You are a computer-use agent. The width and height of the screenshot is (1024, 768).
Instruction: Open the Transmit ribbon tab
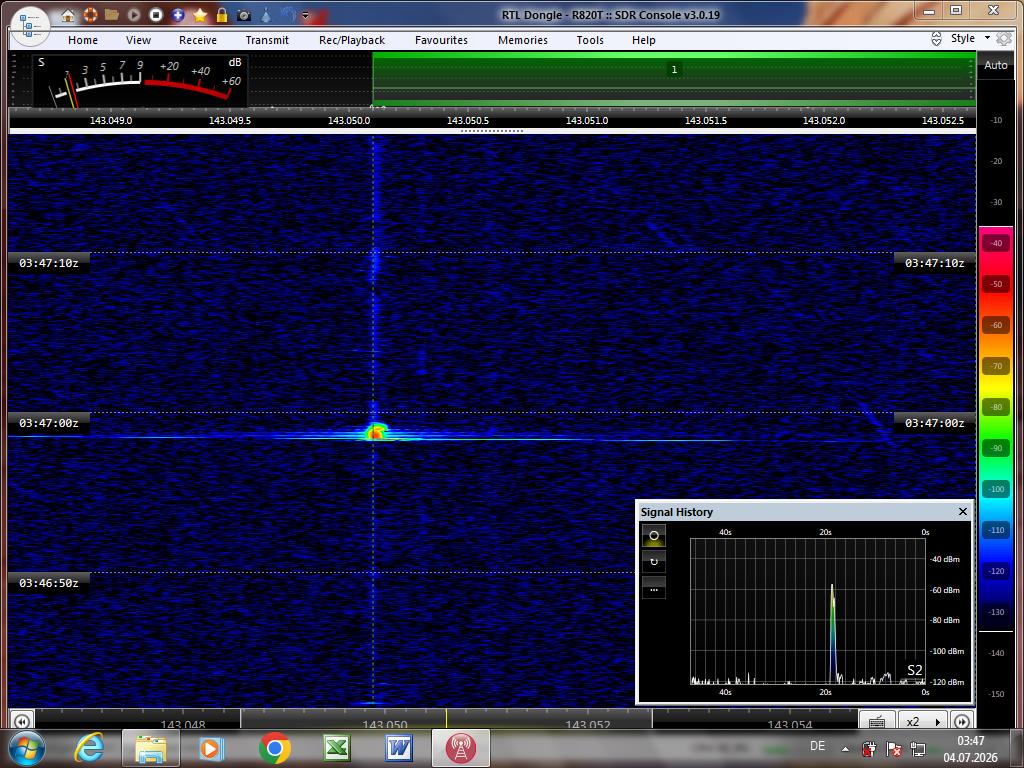(267, 40)
